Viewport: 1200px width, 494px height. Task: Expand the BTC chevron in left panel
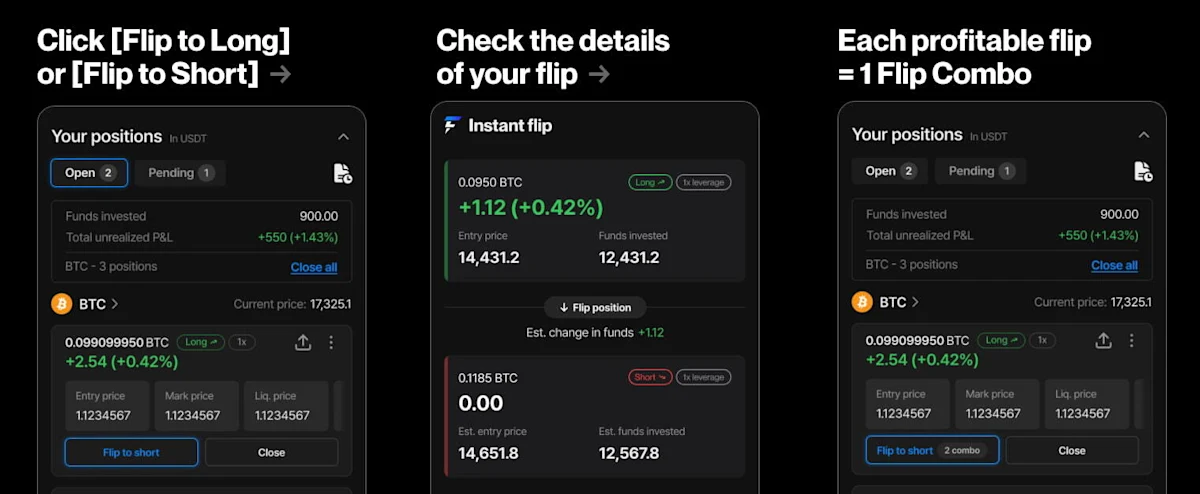[x=115, y=303]
